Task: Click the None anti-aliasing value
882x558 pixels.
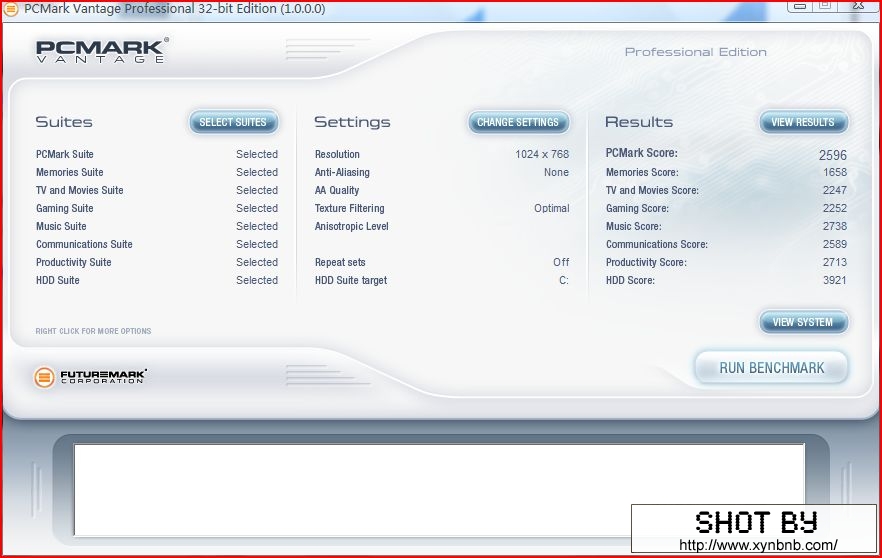Action: click(556, 172)
